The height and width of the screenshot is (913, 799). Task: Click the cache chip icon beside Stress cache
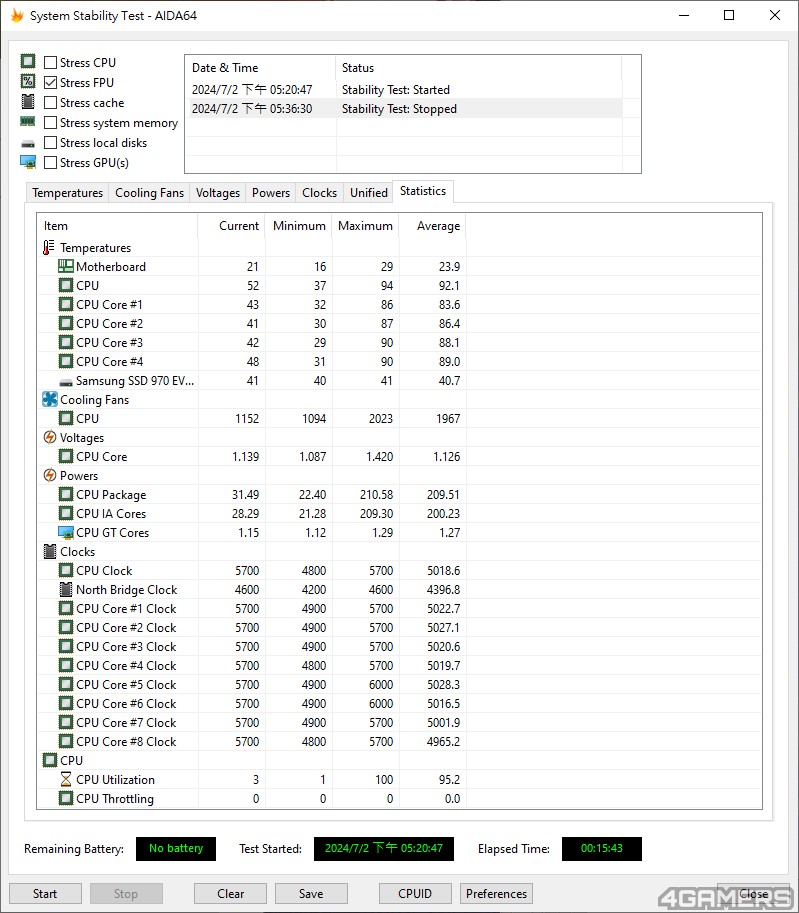point(27,101)
